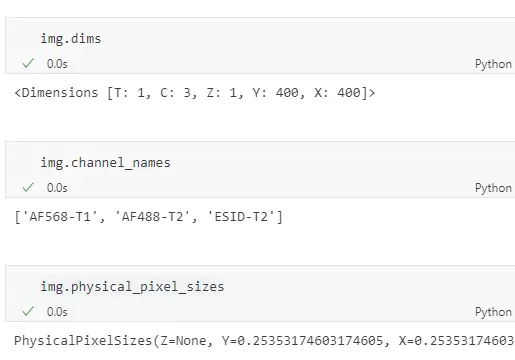Click the 0.0s execution time of img.dims
This screenshot has width=515, height=360.
(57, 64)
